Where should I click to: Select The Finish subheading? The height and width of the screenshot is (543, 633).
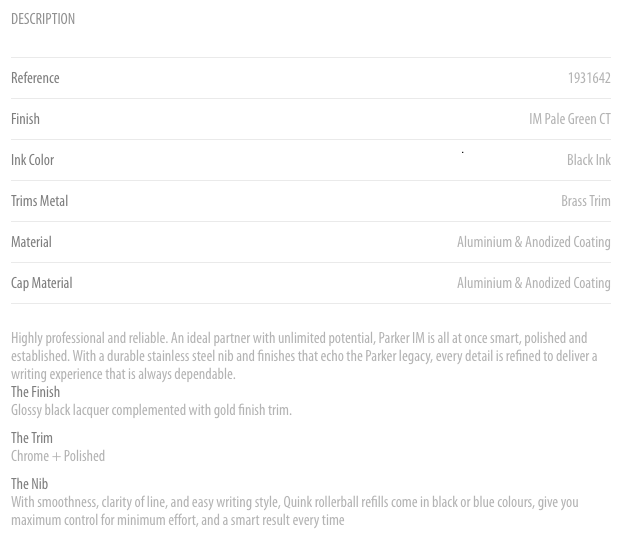(36, 392)
